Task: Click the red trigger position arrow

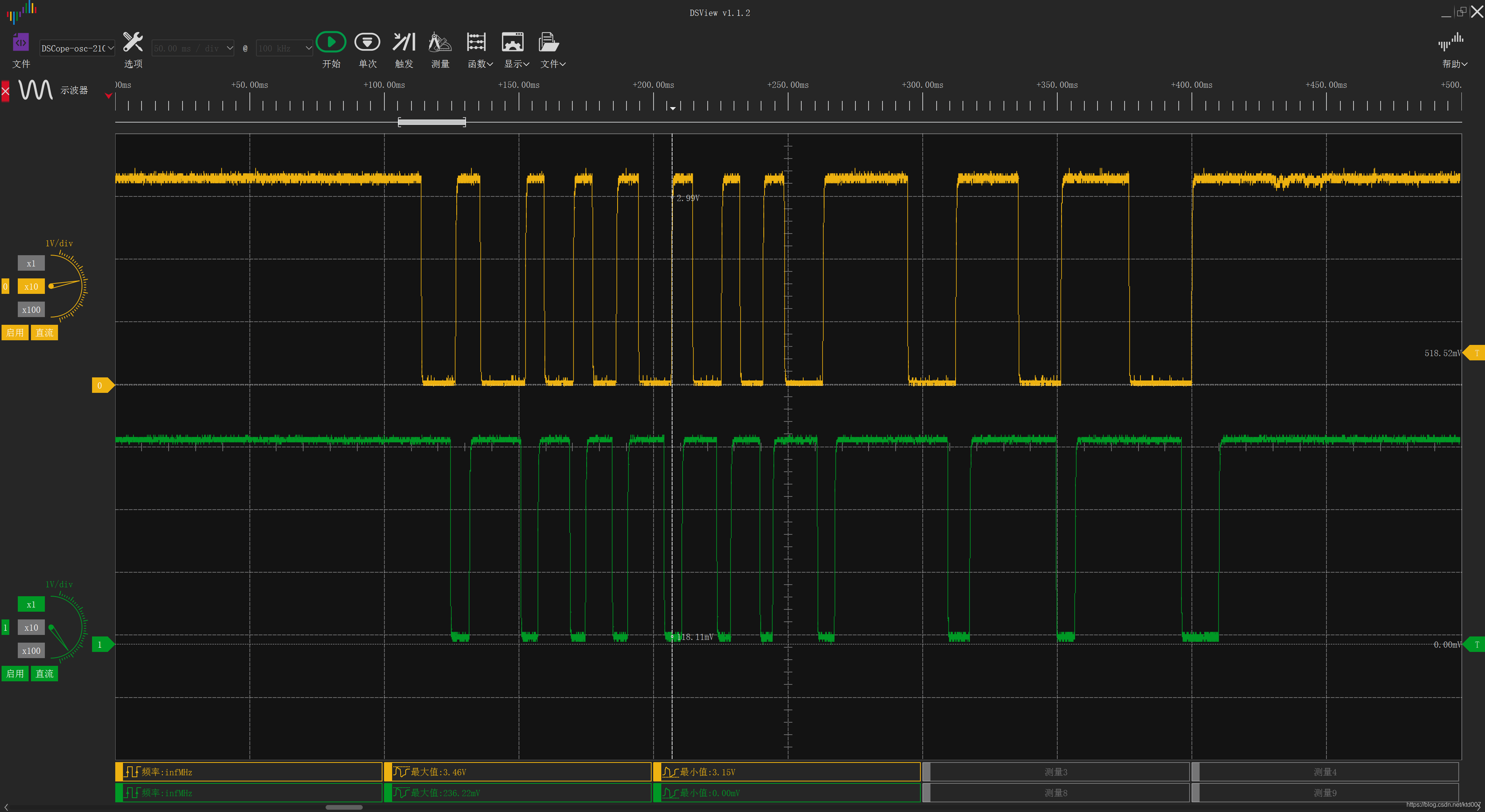Action: pos(108,96)
